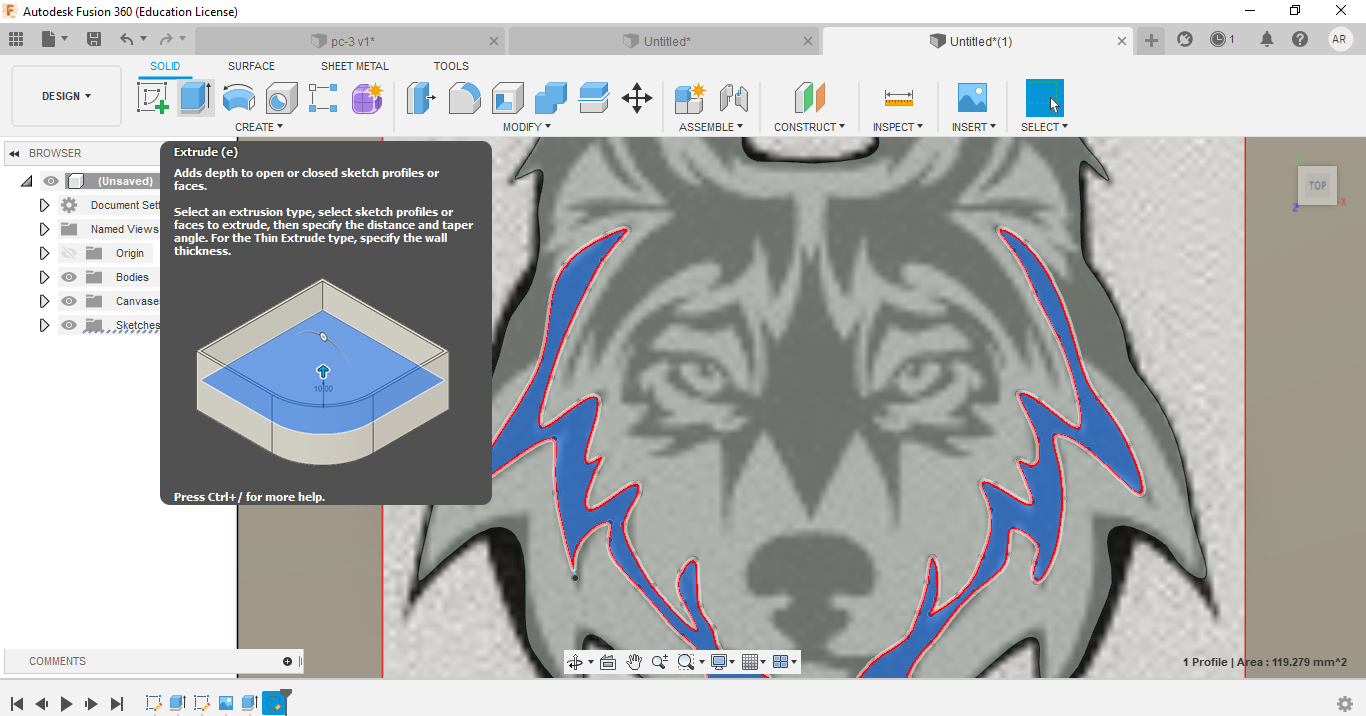The image size is (1366, 716).
Task: Select the Create Sketch tool
Action: tap(153, 98)
